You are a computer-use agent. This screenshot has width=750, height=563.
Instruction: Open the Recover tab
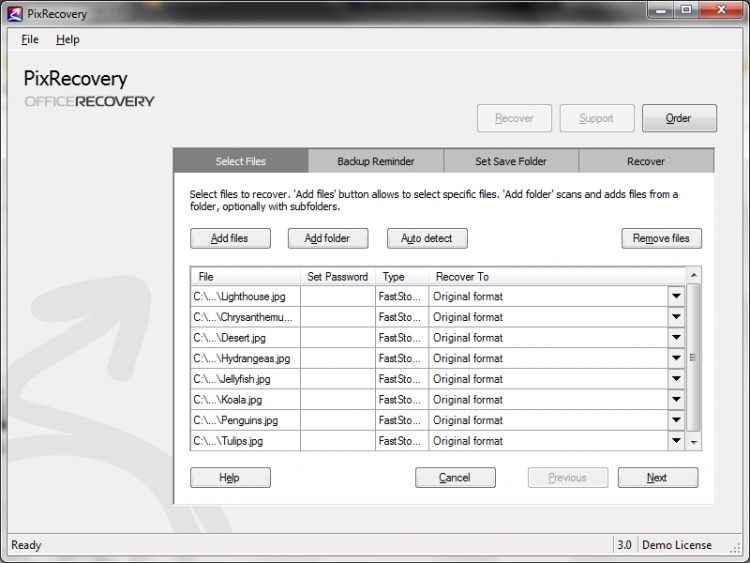pyautogui.click(x=646, y=161)
